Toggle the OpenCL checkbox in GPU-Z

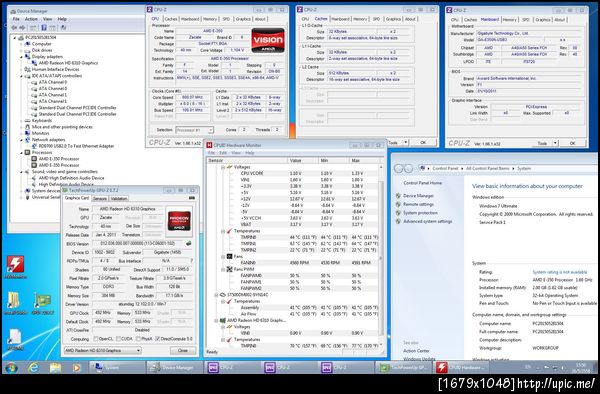(96, 339)
